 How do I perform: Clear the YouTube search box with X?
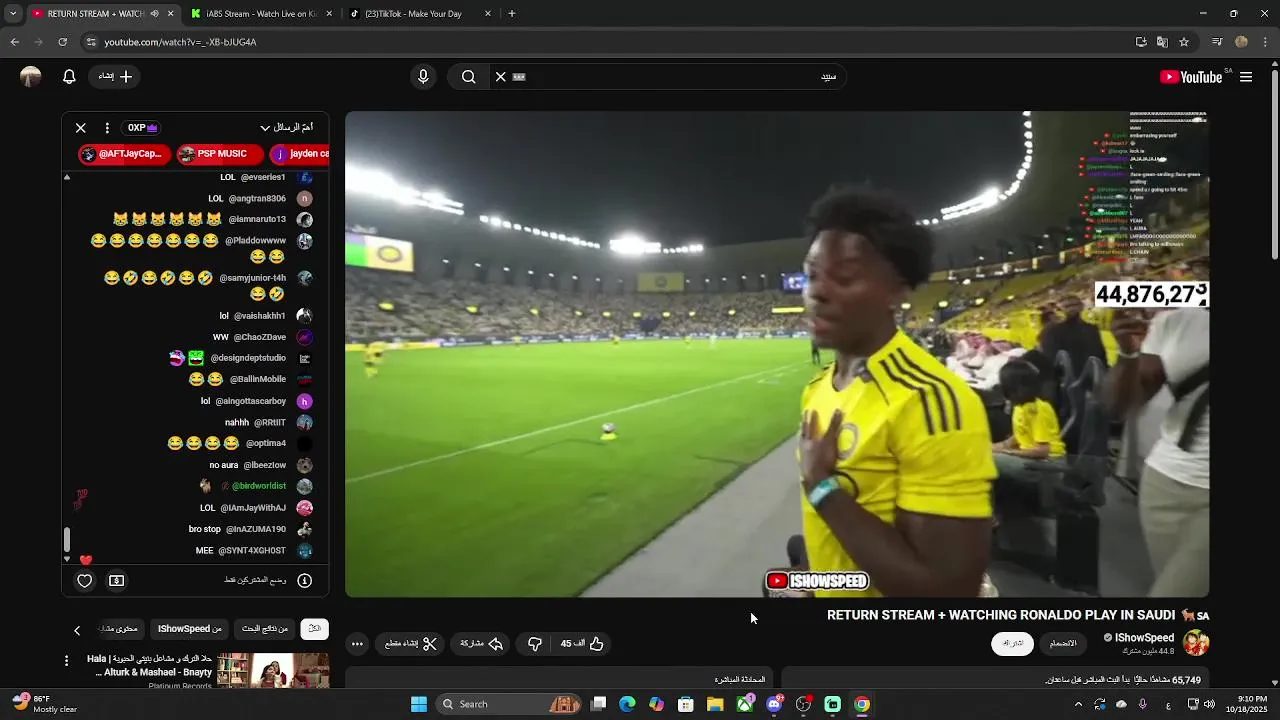pyautogui.click(x=501, y=77)
